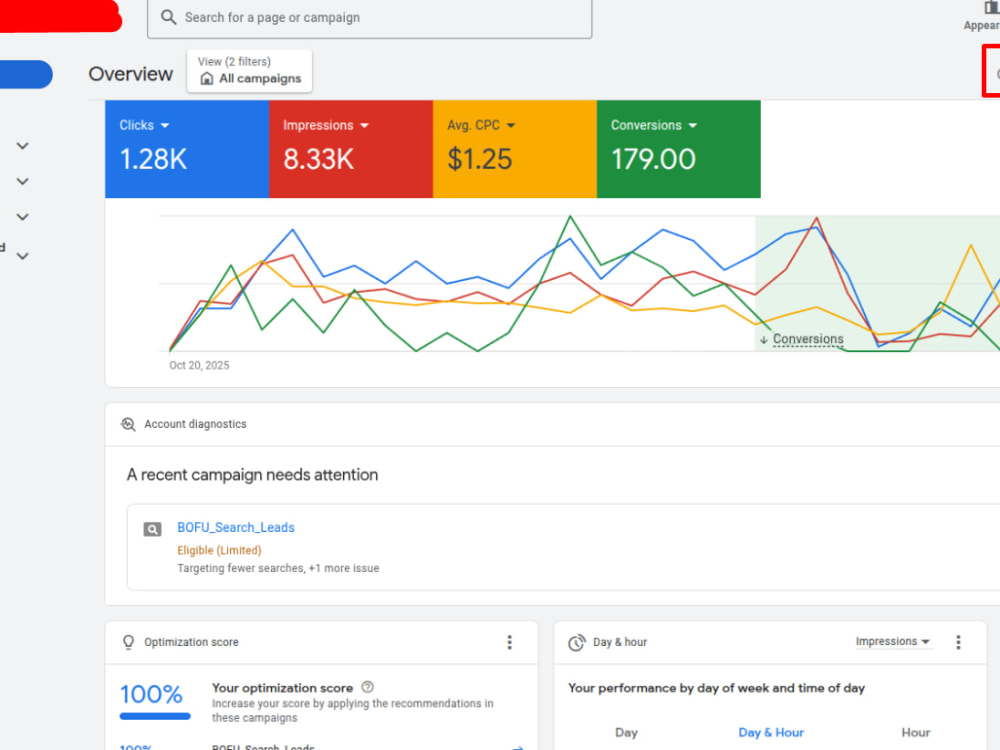This screenshot has height=750, width=1000.
Task: Click the optimization score help question icon
Action: (367, 688)
